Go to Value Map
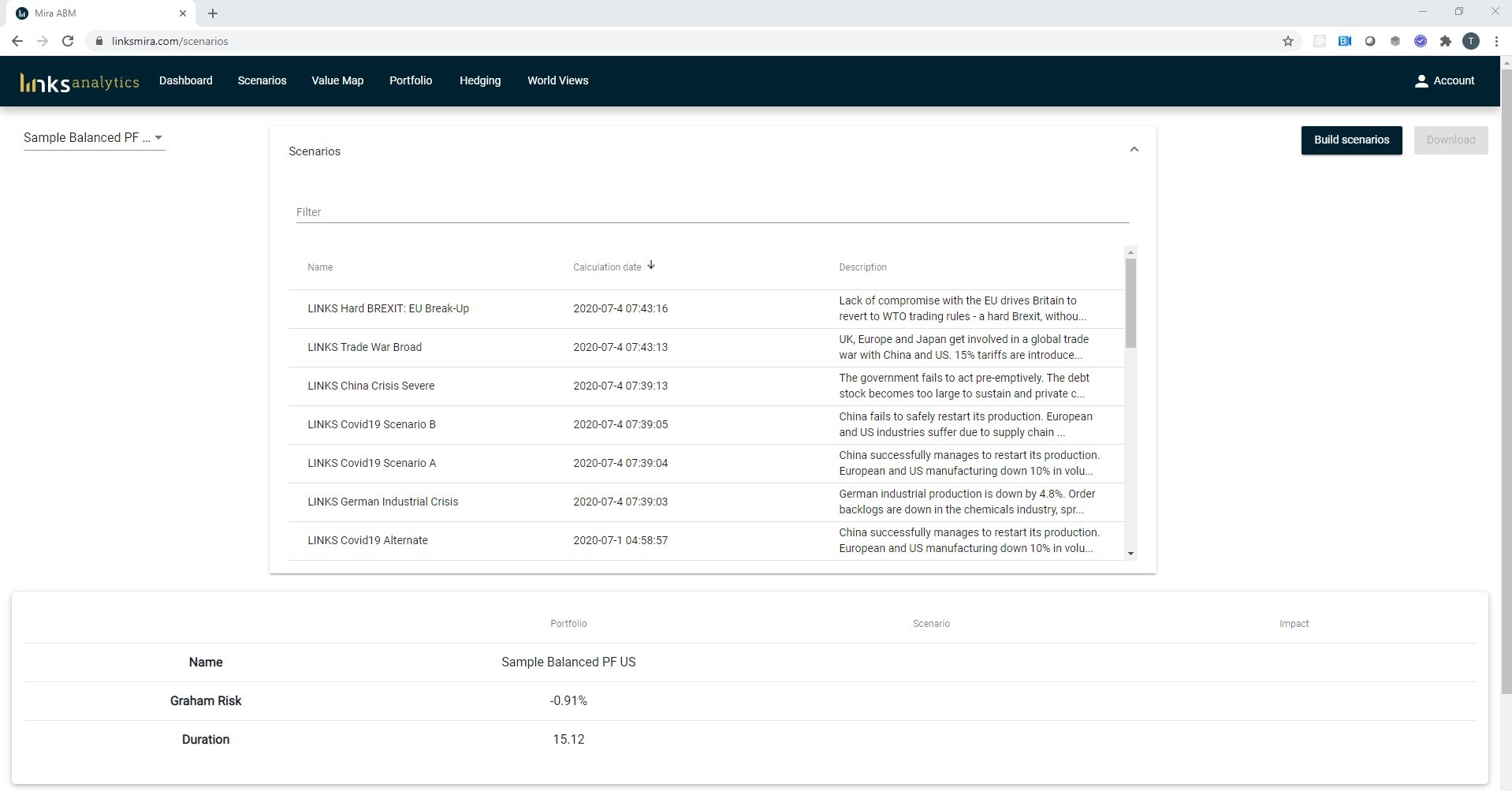This screenshot has width=1512, height=791. pyautogui.click(x=337, y=80)
